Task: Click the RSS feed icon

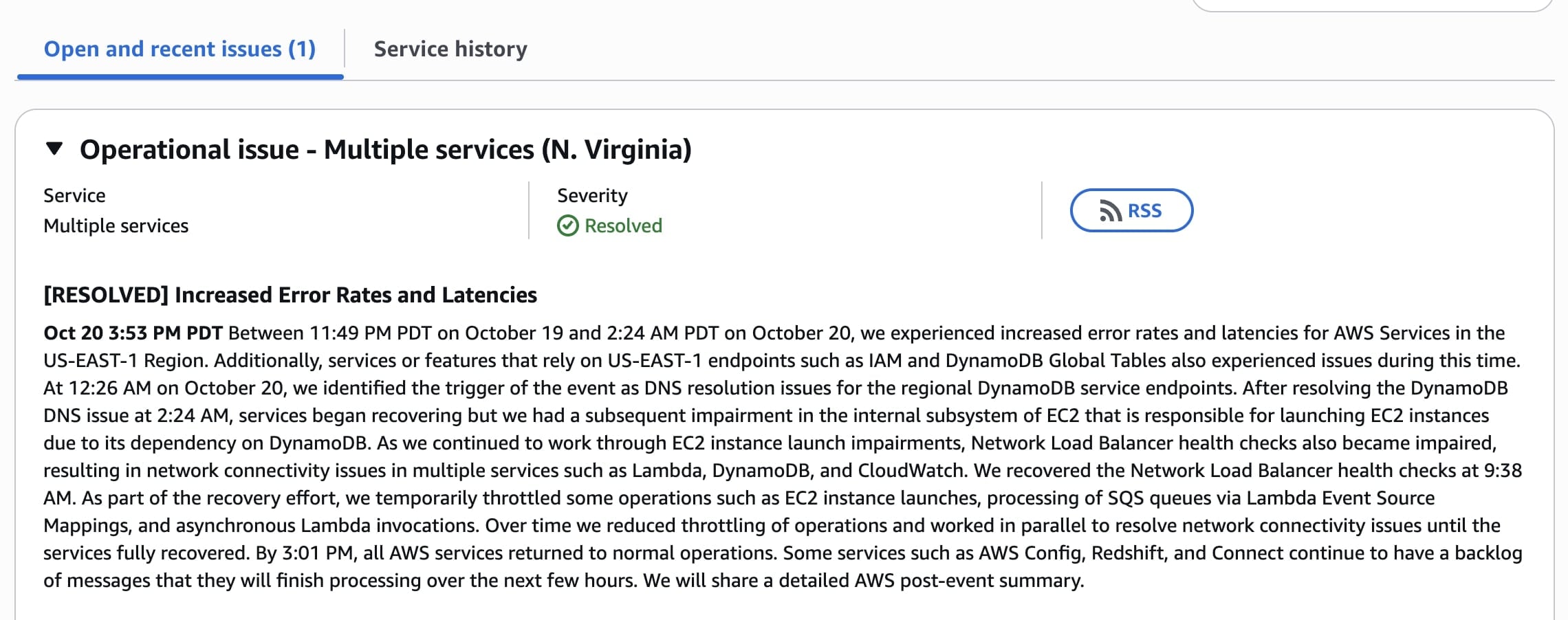Action: point(1110,211)
